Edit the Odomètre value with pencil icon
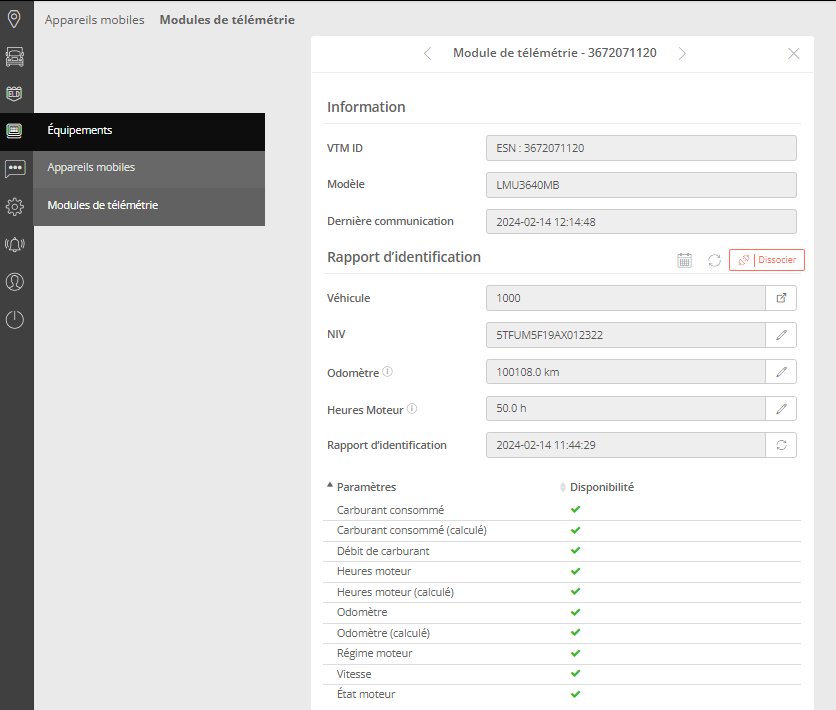This screenshot has width=836, height=710. pos(781,372)
